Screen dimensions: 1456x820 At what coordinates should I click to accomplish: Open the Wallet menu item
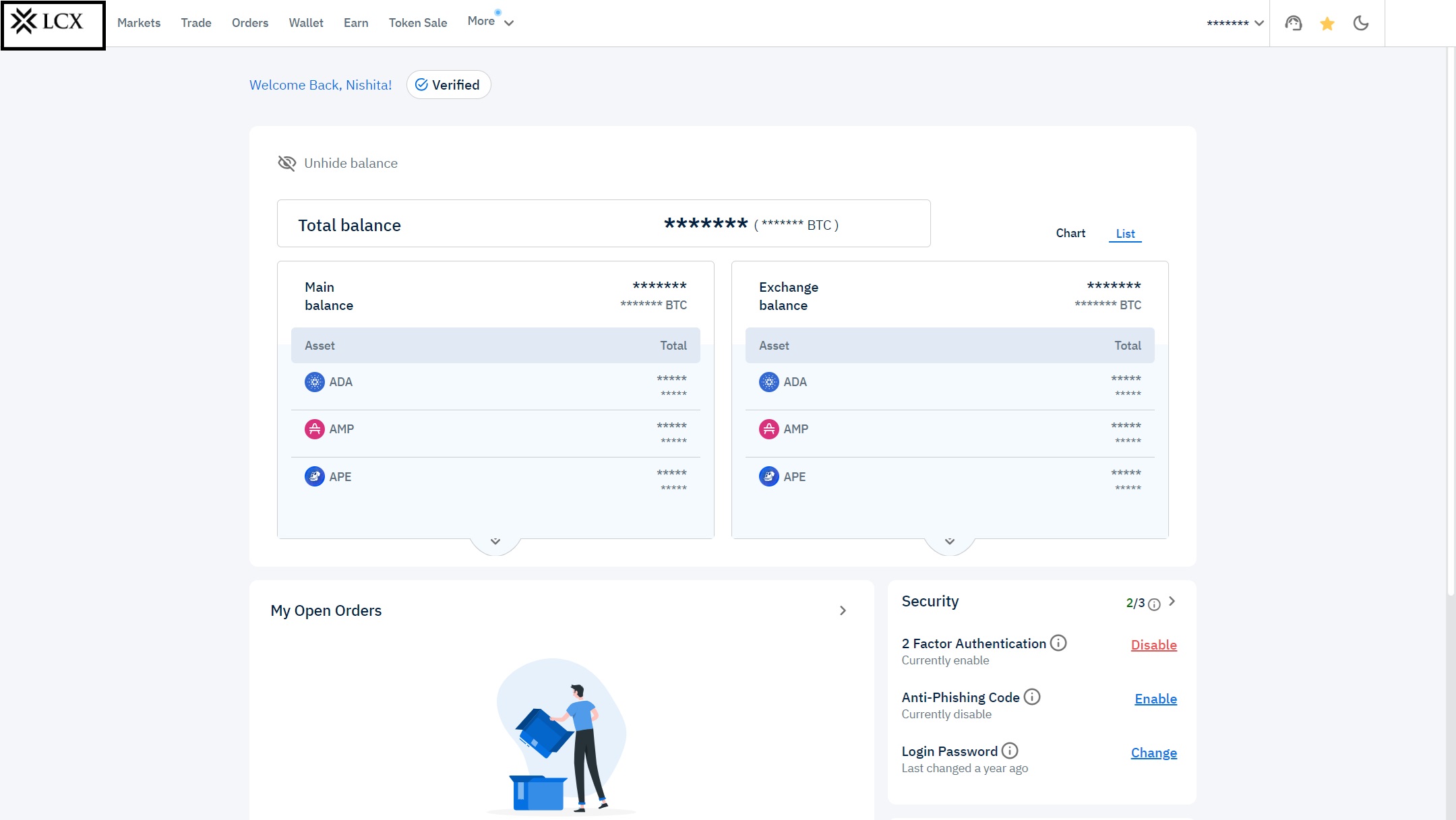pyautogui.click(x=306, y=23)
